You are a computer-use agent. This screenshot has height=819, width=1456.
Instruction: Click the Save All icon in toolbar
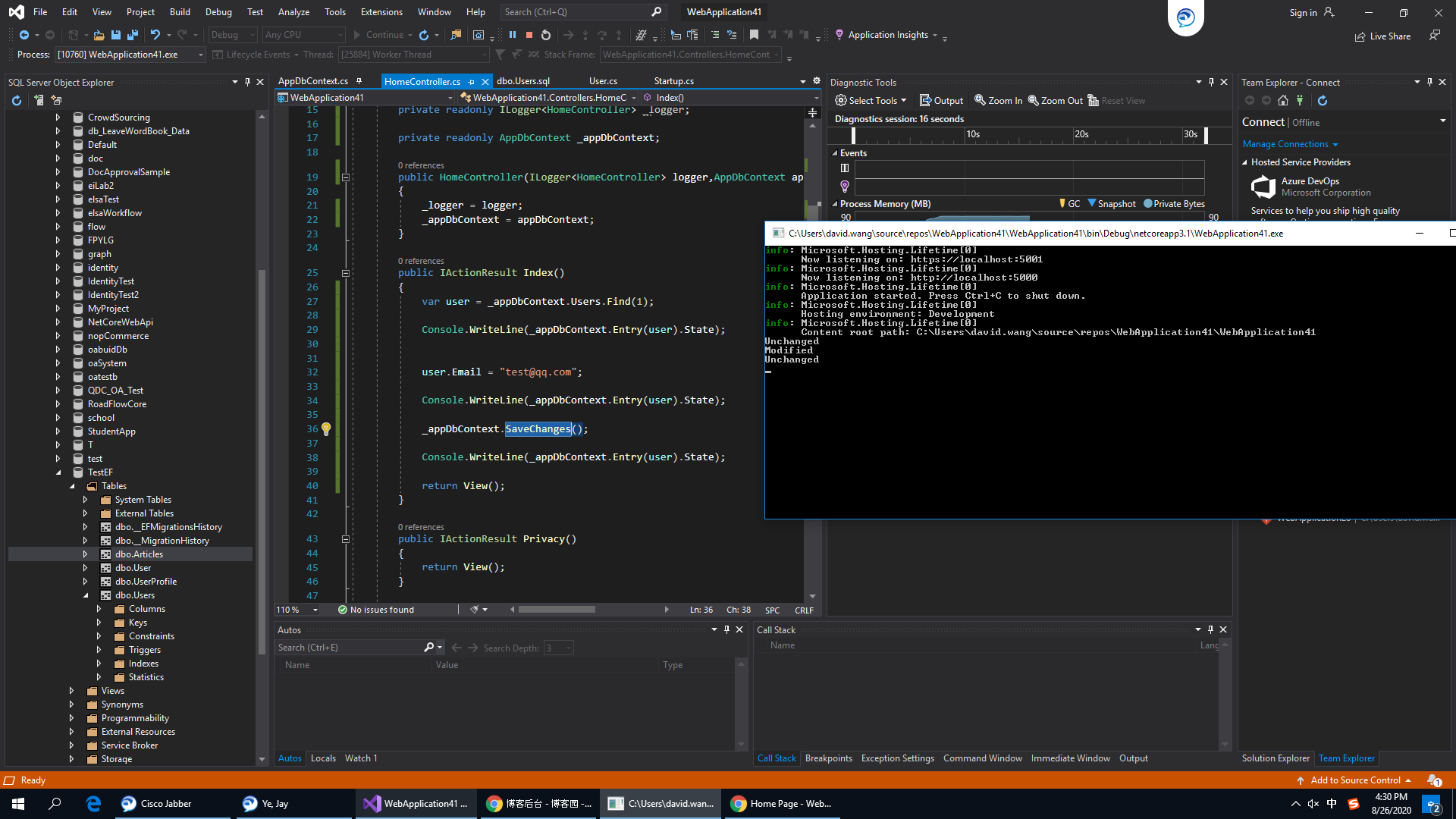pyautogui.click(x=132, y=35)
